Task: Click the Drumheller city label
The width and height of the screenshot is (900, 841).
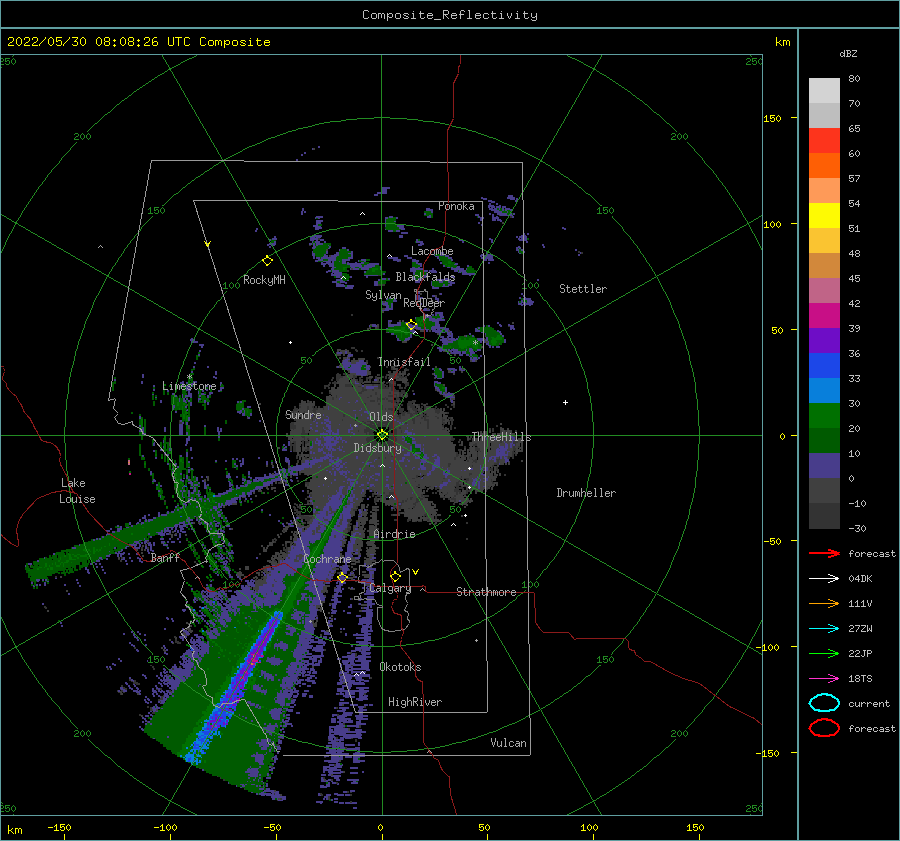Action: tap(586, 493)
